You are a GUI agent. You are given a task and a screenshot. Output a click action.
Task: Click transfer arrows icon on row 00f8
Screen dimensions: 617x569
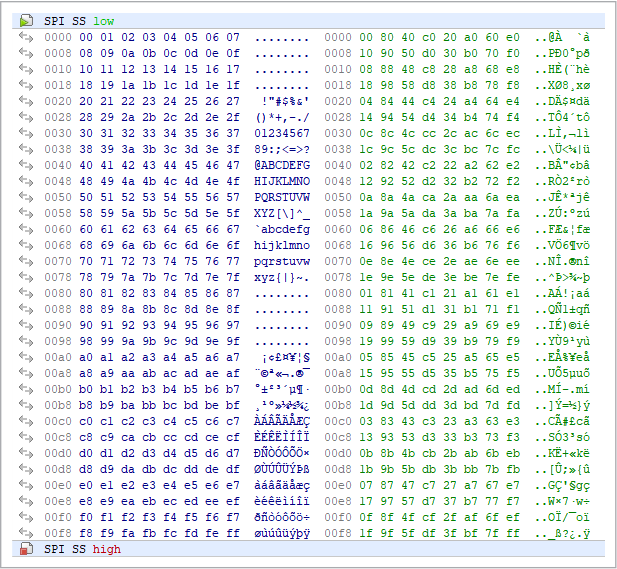[26, 533]
